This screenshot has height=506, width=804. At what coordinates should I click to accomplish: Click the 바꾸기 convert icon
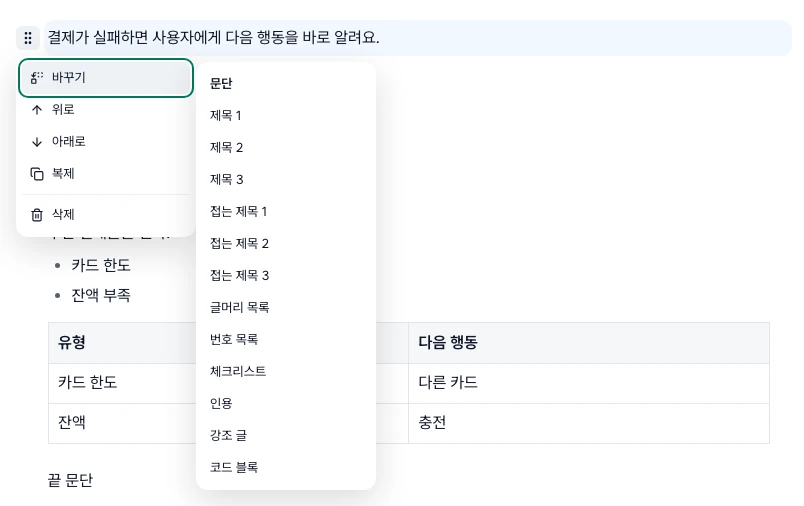36,77
